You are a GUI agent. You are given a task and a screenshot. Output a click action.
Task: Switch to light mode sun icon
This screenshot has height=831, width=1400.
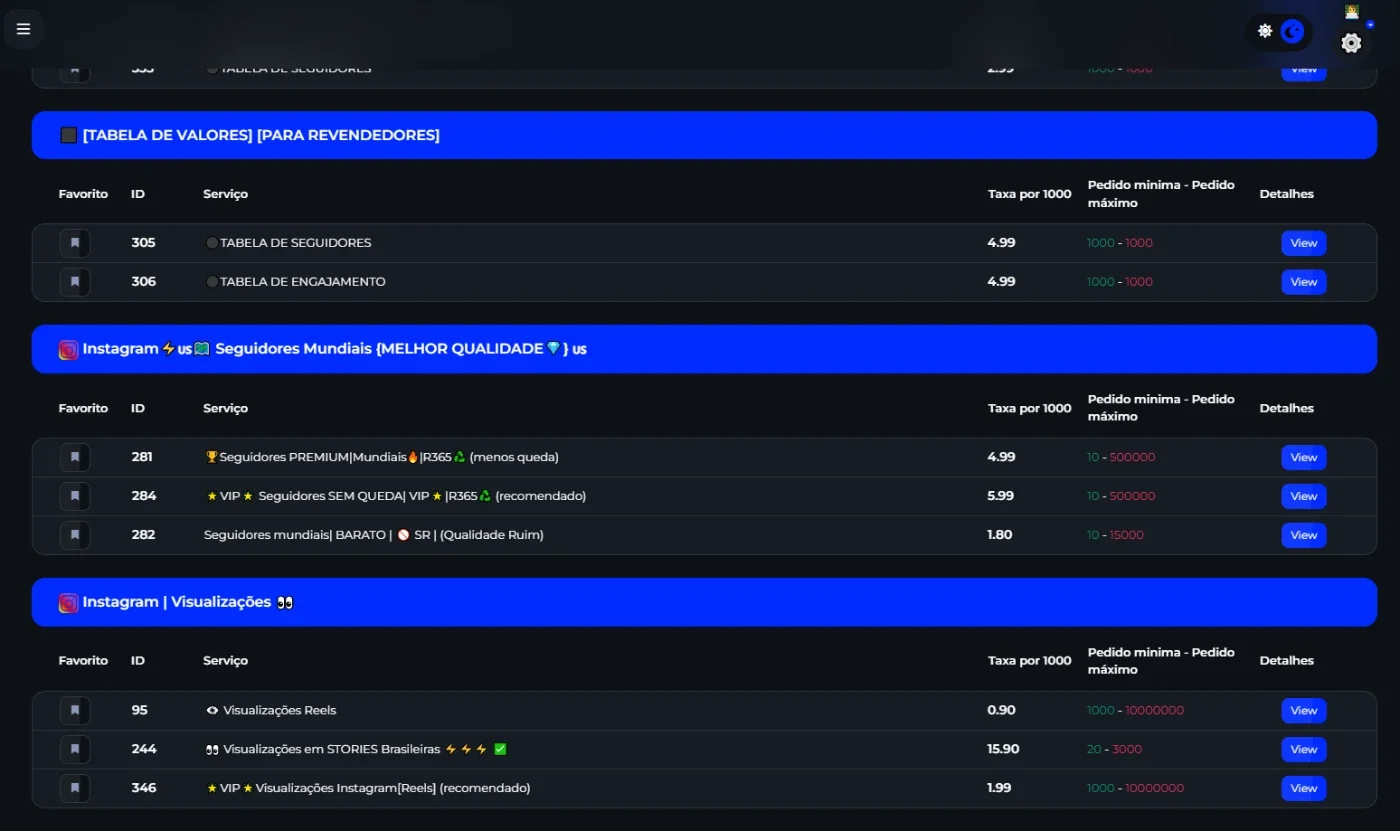pyautogui.click(x=1265, y=31)
